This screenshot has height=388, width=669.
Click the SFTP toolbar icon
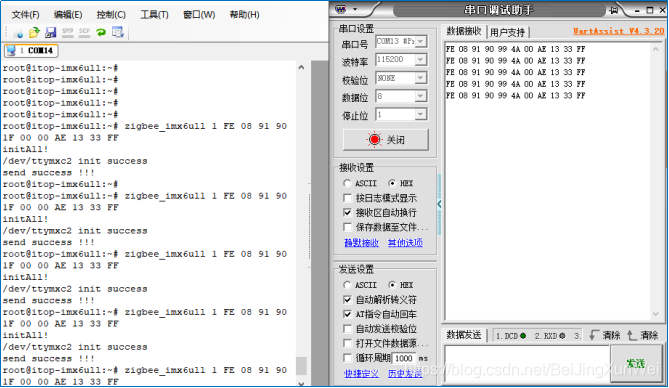67,32
